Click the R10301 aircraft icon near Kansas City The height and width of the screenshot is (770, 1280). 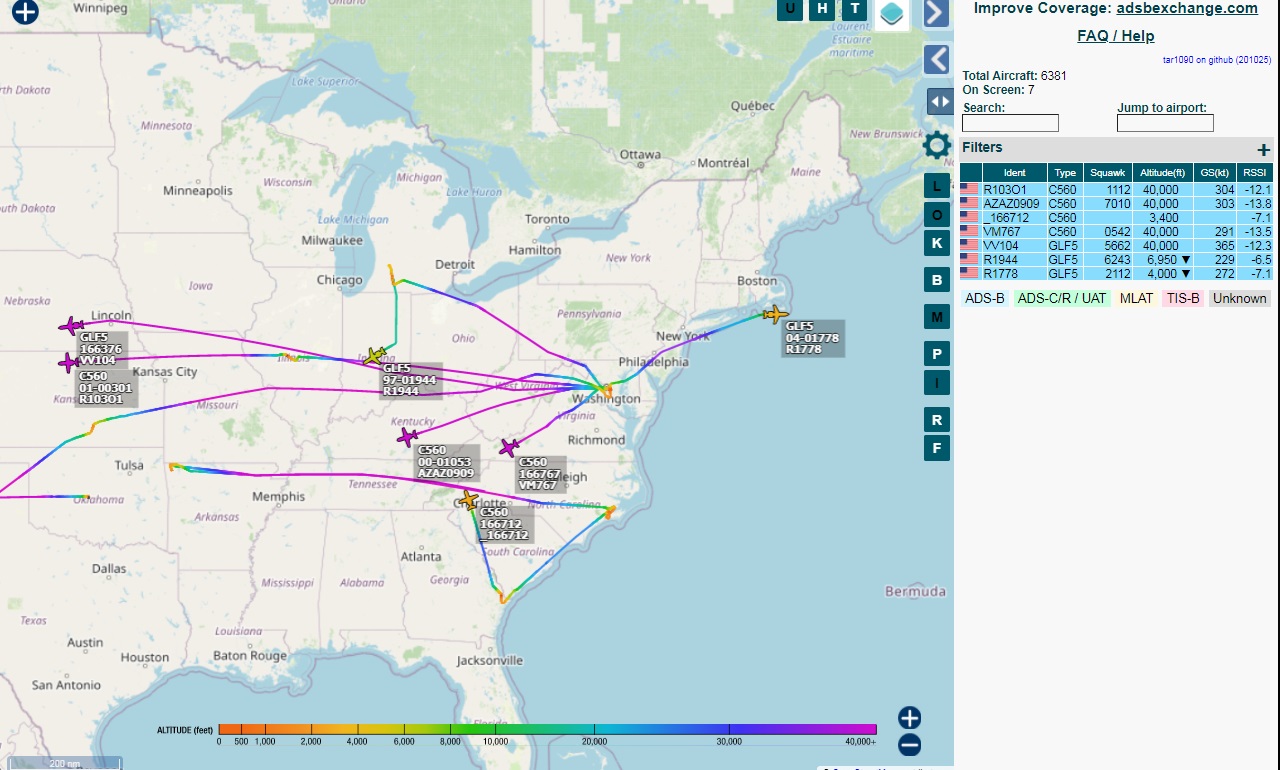(68, 362)
